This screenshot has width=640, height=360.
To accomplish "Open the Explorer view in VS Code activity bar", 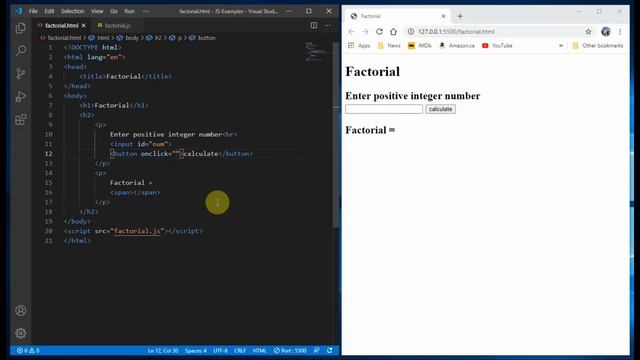I will pyautogui.click(x=21, y=28).
